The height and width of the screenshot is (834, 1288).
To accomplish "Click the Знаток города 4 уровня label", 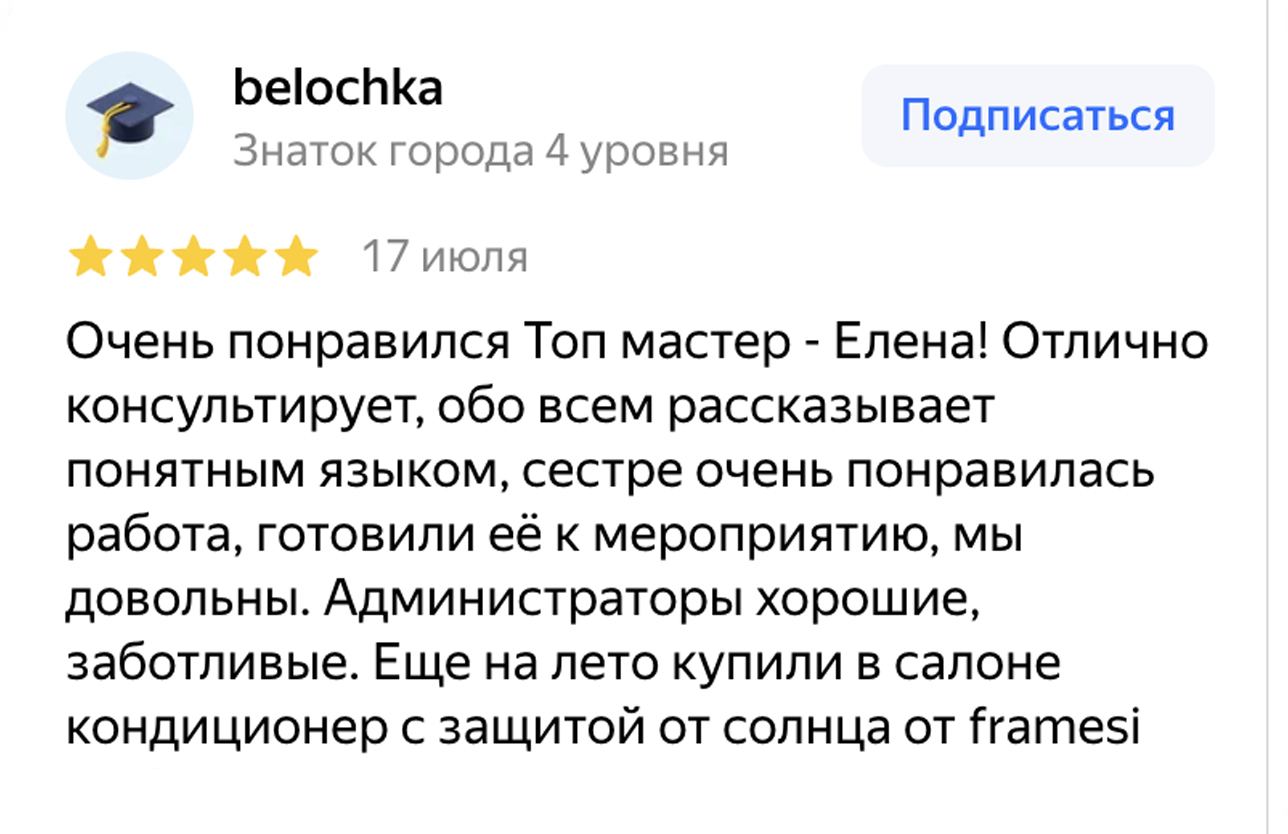I will click(x=480, y=152).
